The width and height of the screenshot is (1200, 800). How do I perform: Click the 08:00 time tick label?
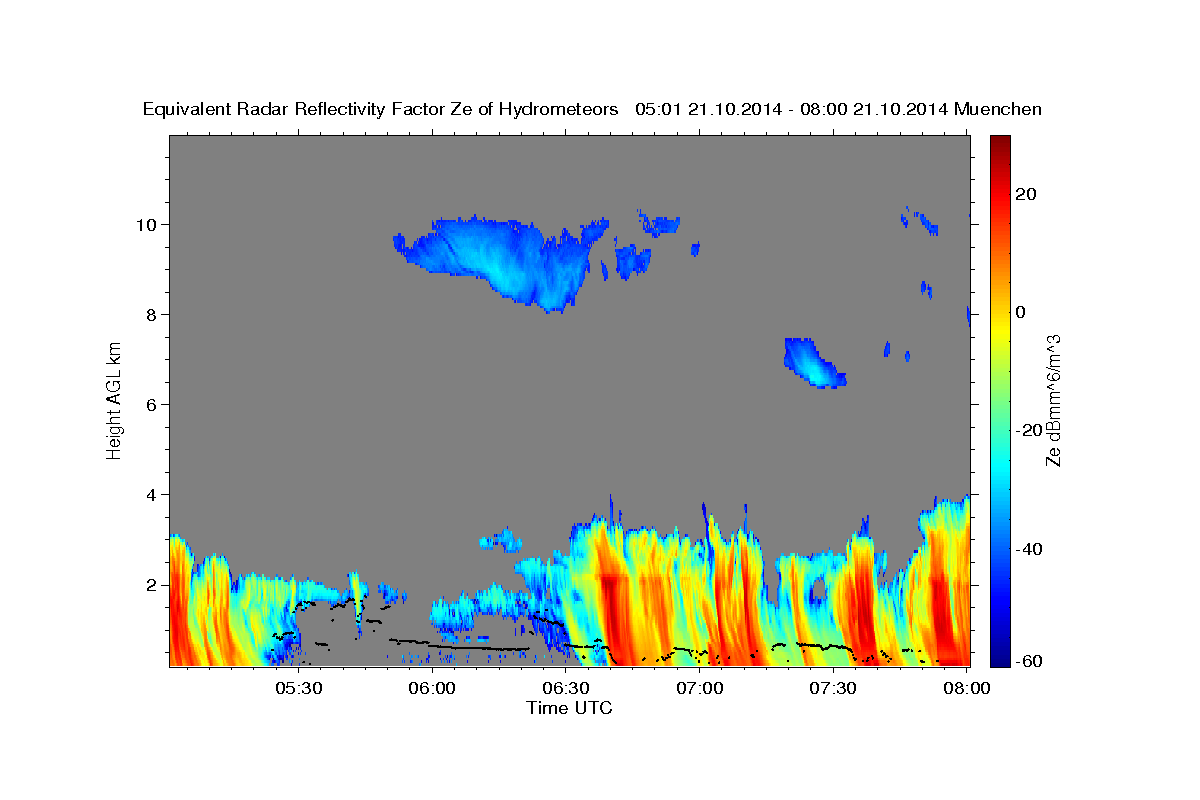coord(966,688)
